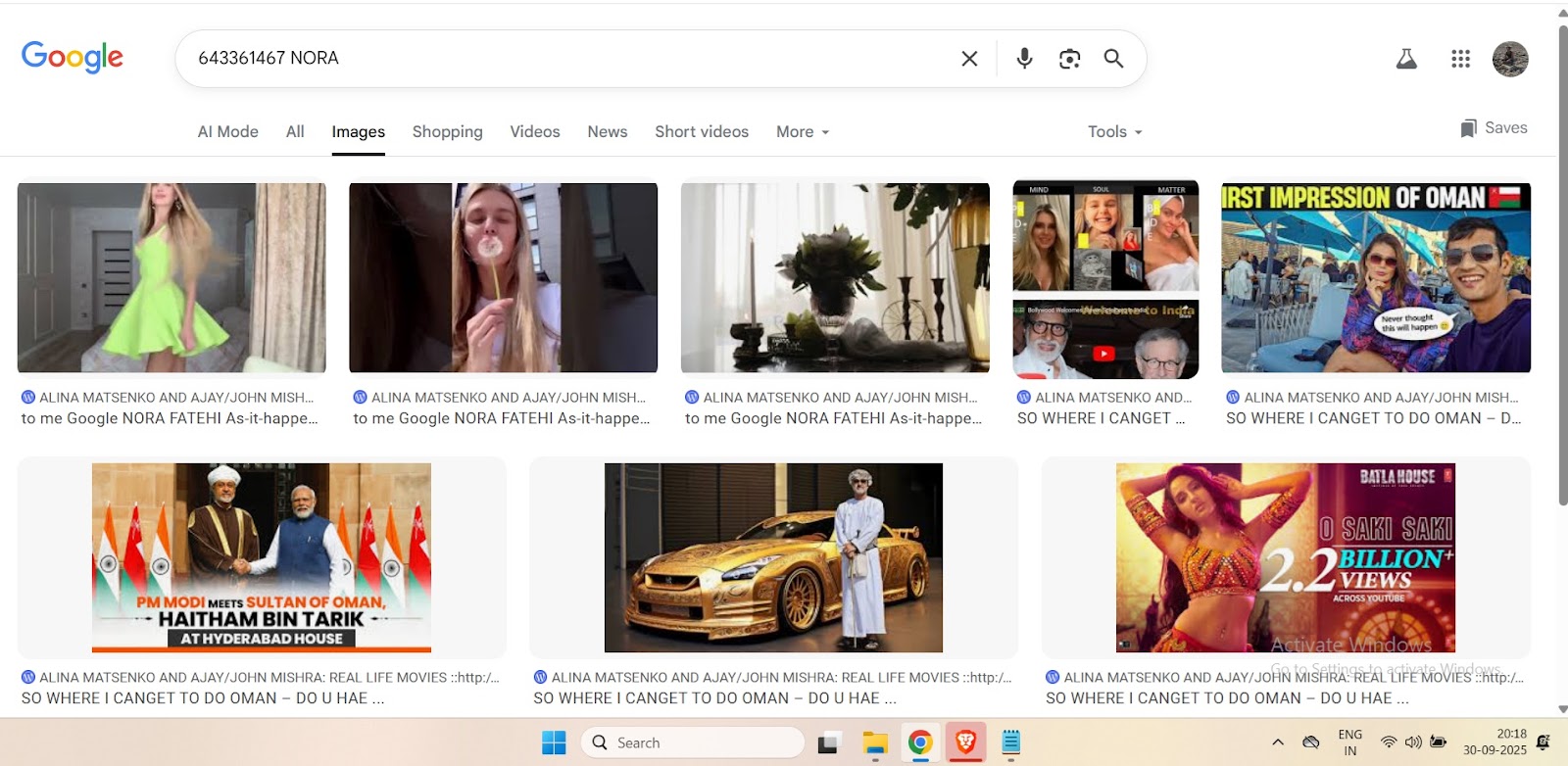Screen dimensions: 1568x766
Task: Open Google account profile picture
Action: pos(1510,59)
